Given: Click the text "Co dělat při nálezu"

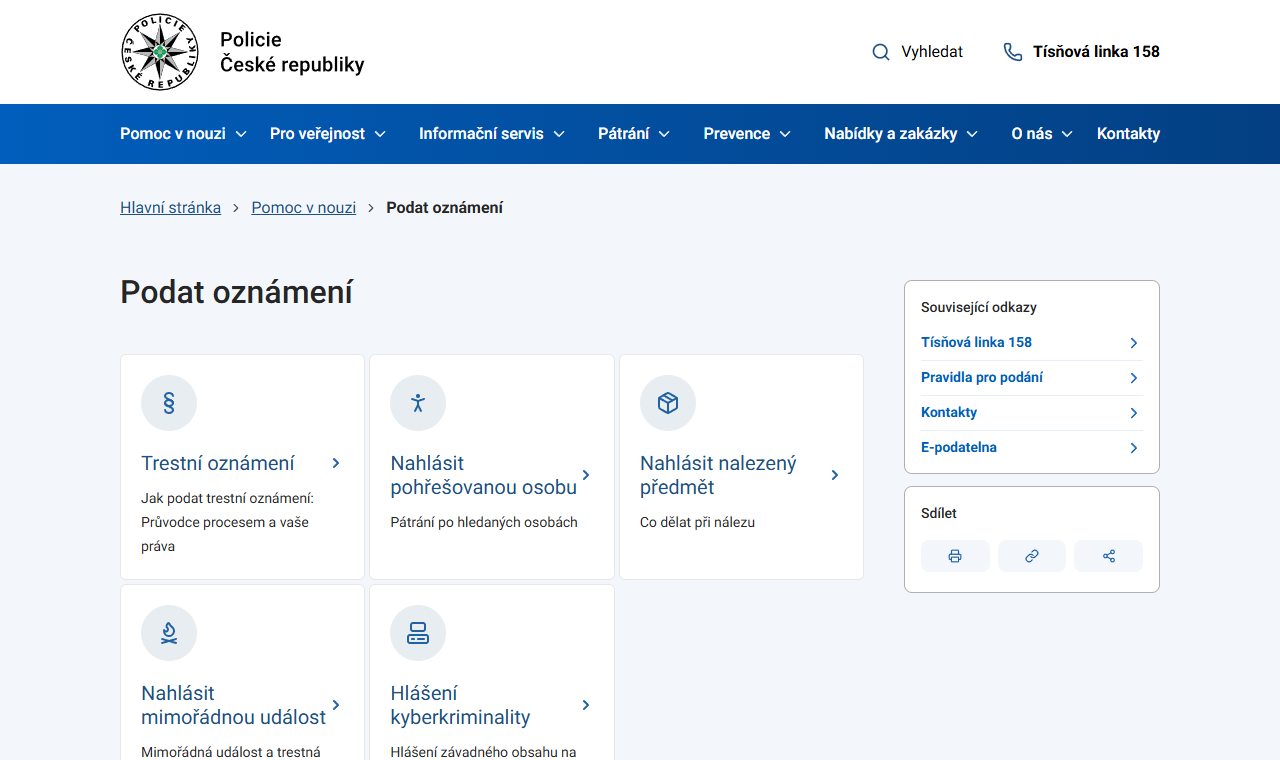Looking at the screenshot, I should pos(697,522).
